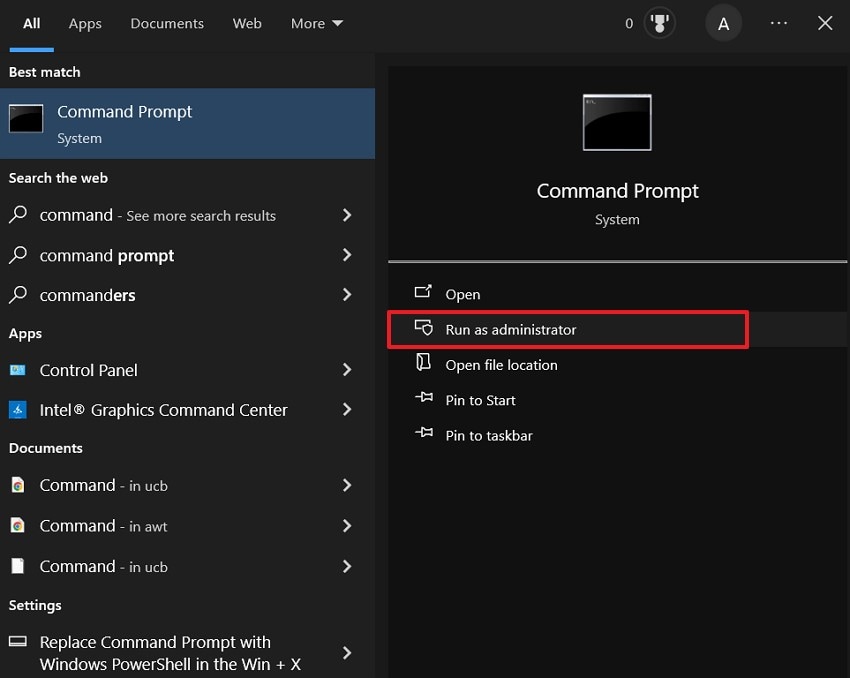Click the rewards count 0
Viewport: 850px width, 678px height.
tap(629, 23)
